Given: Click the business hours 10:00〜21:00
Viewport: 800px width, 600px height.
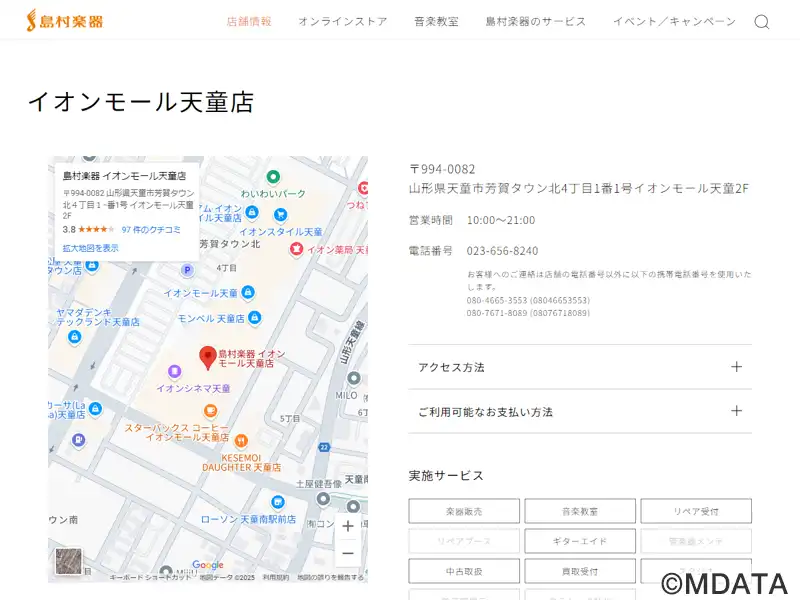Looking at the screenshot, I should click(x=501, y=220).
